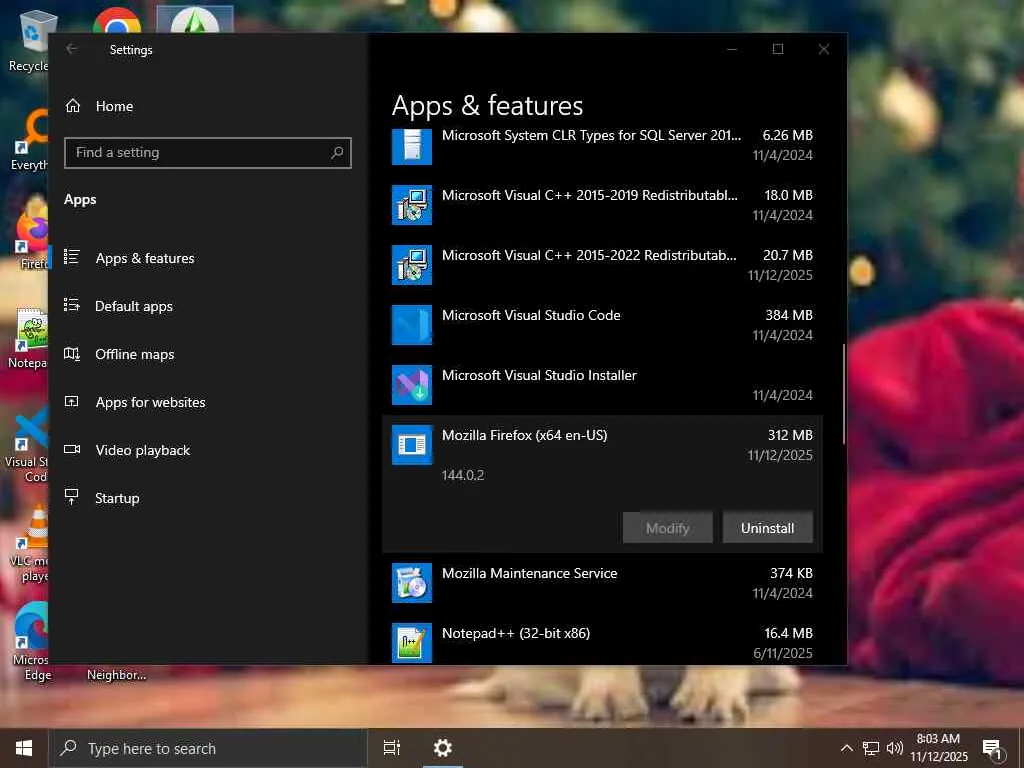This screenshot has width=1024, height=768.
Task: Focus the Find a setting box
Action: tap(208, 153)
